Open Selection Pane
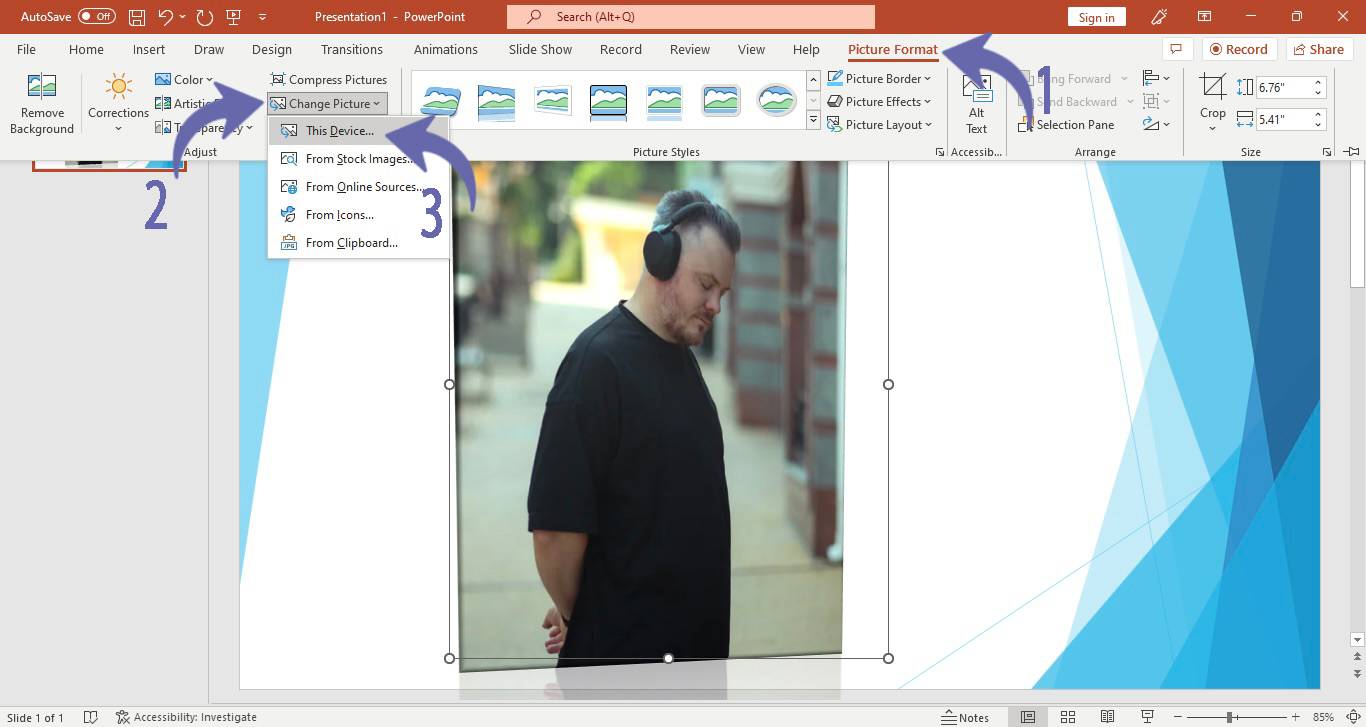The image size is (1366, 727). (x=1066, y=125)
